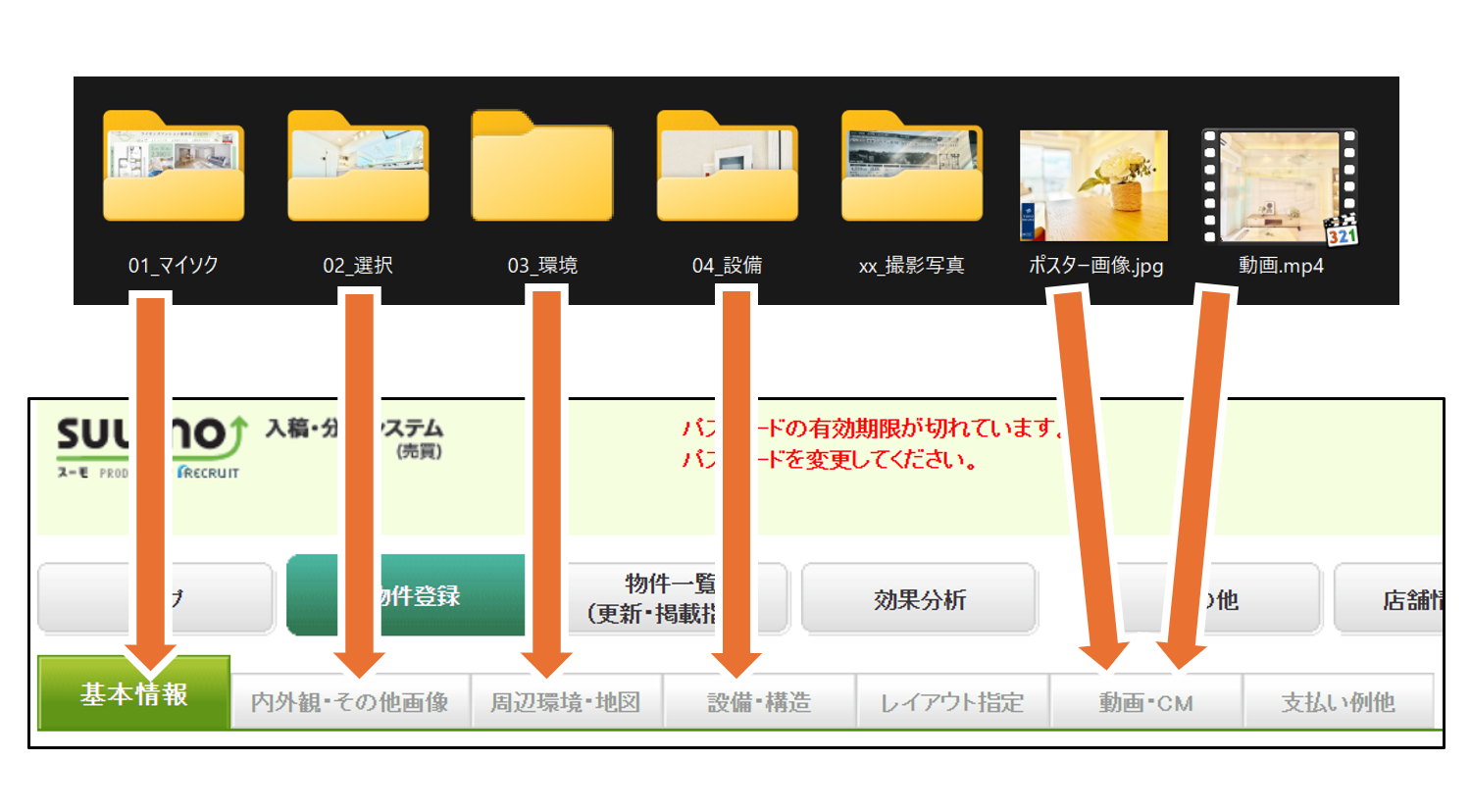The image size is (1471, 812).
Task: Open the 内外観・その他画像 tab
Action: point(351,700)
